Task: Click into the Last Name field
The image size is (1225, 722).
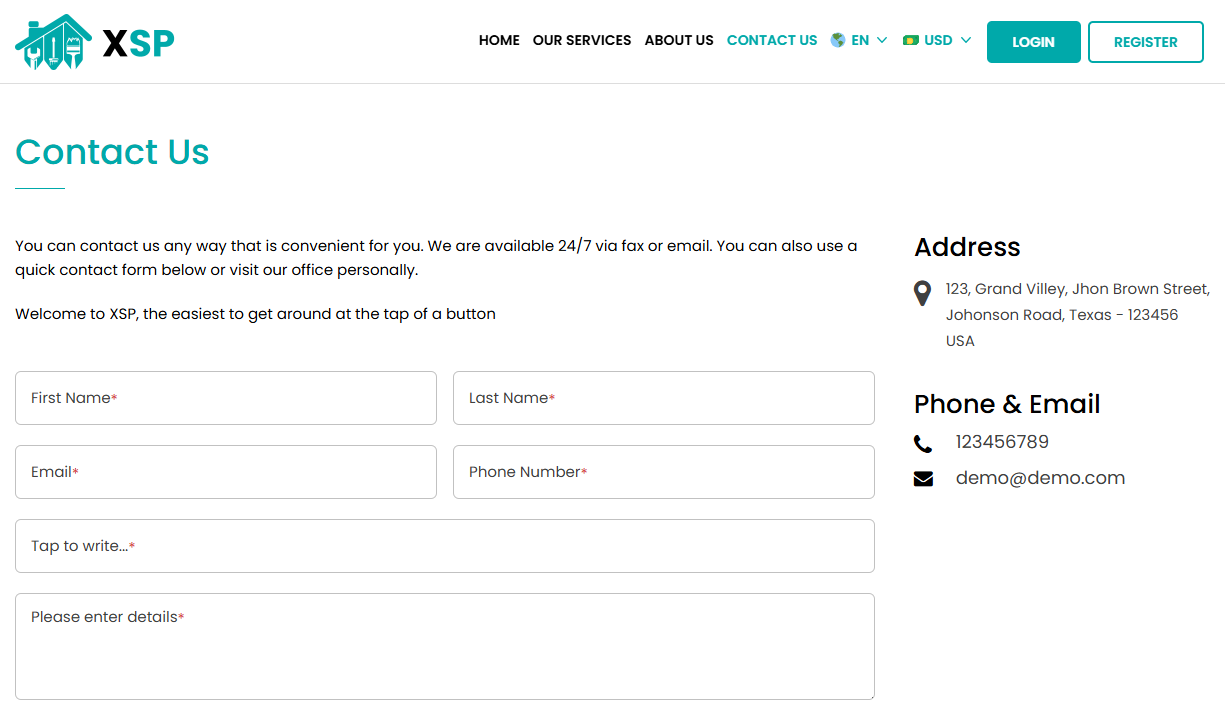Action: click(x=664, y=398)
